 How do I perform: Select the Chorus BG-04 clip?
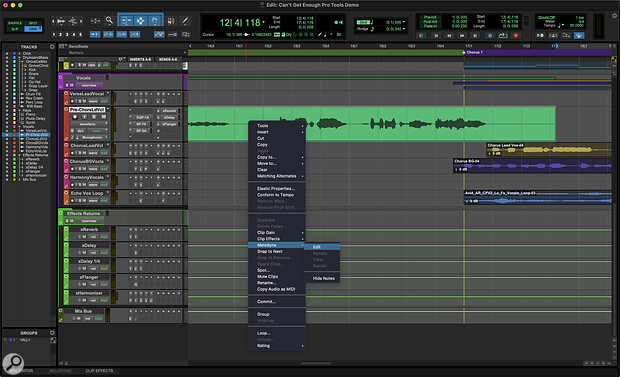click(x=532, y=165)
